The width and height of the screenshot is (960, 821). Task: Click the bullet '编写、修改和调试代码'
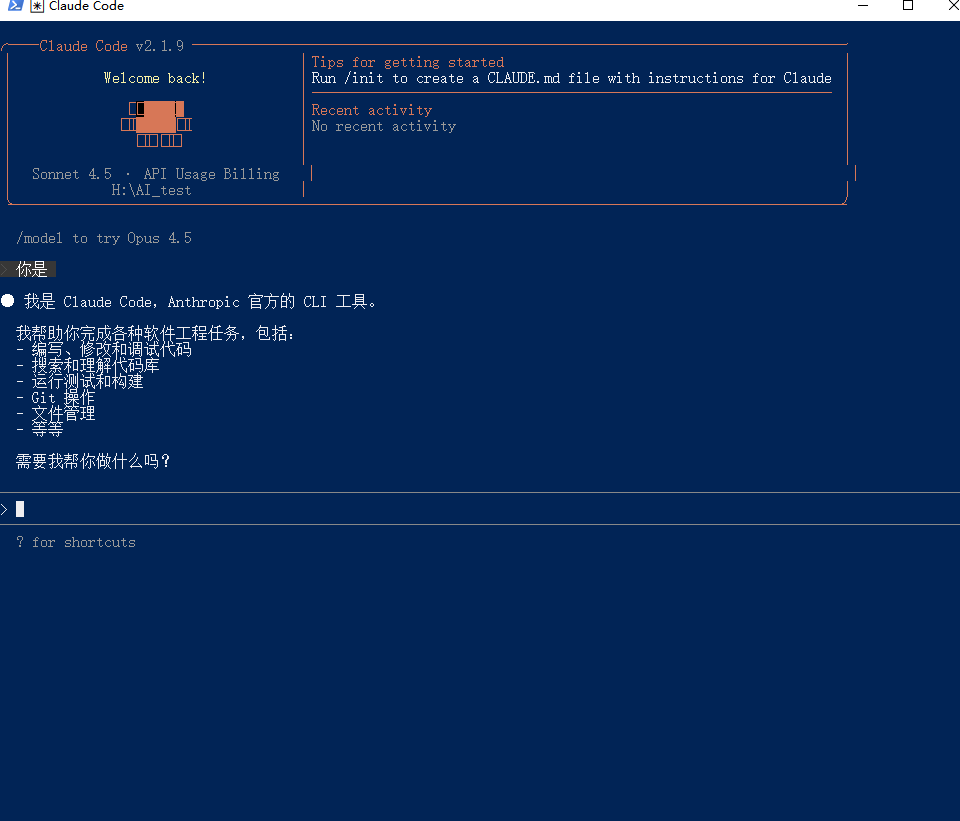(103, 350)
